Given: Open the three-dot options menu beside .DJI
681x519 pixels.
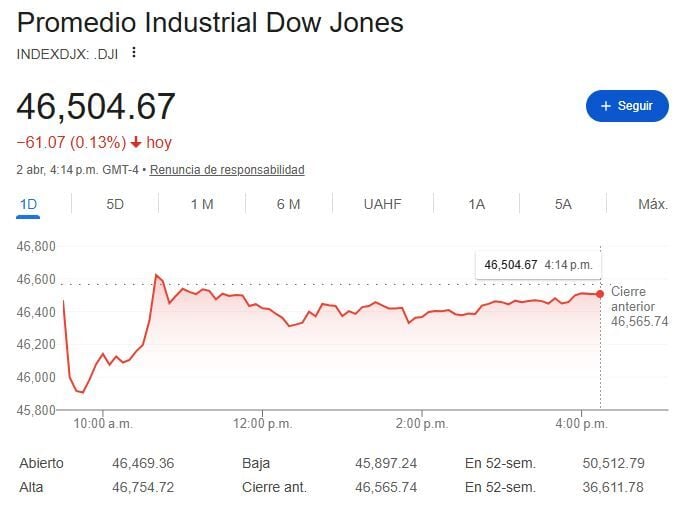Looking at the screenshot, I should [134, 53].
